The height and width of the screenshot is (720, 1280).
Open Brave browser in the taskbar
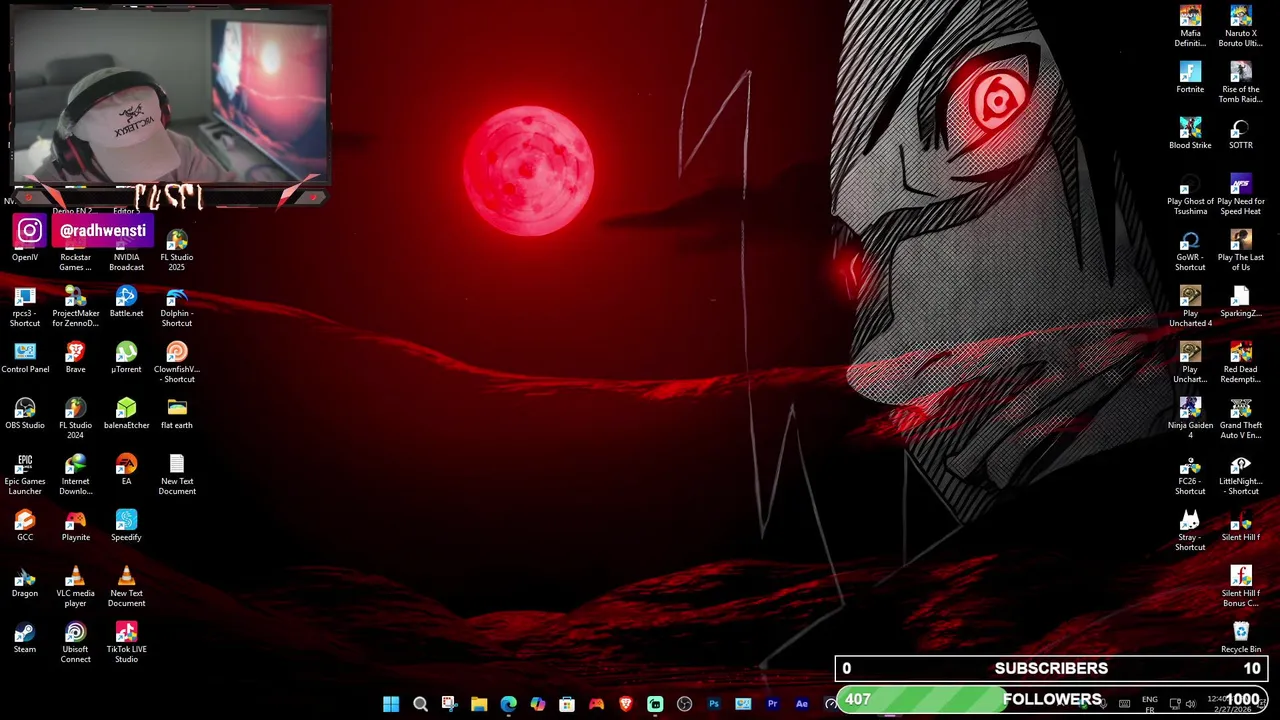[x=626, y=704]
